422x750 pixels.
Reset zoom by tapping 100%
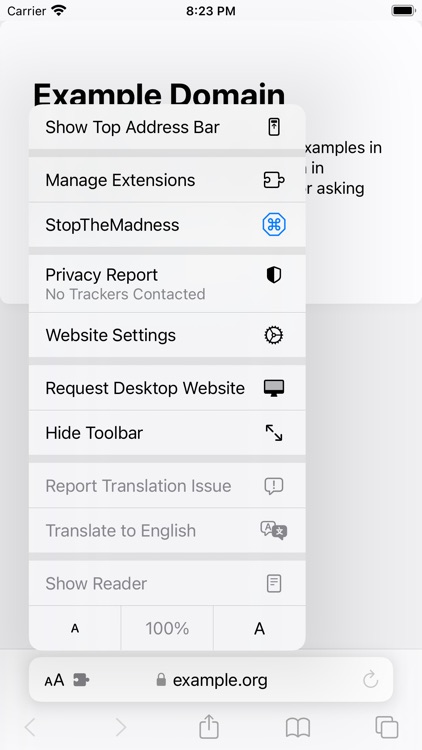coord(167,628)
